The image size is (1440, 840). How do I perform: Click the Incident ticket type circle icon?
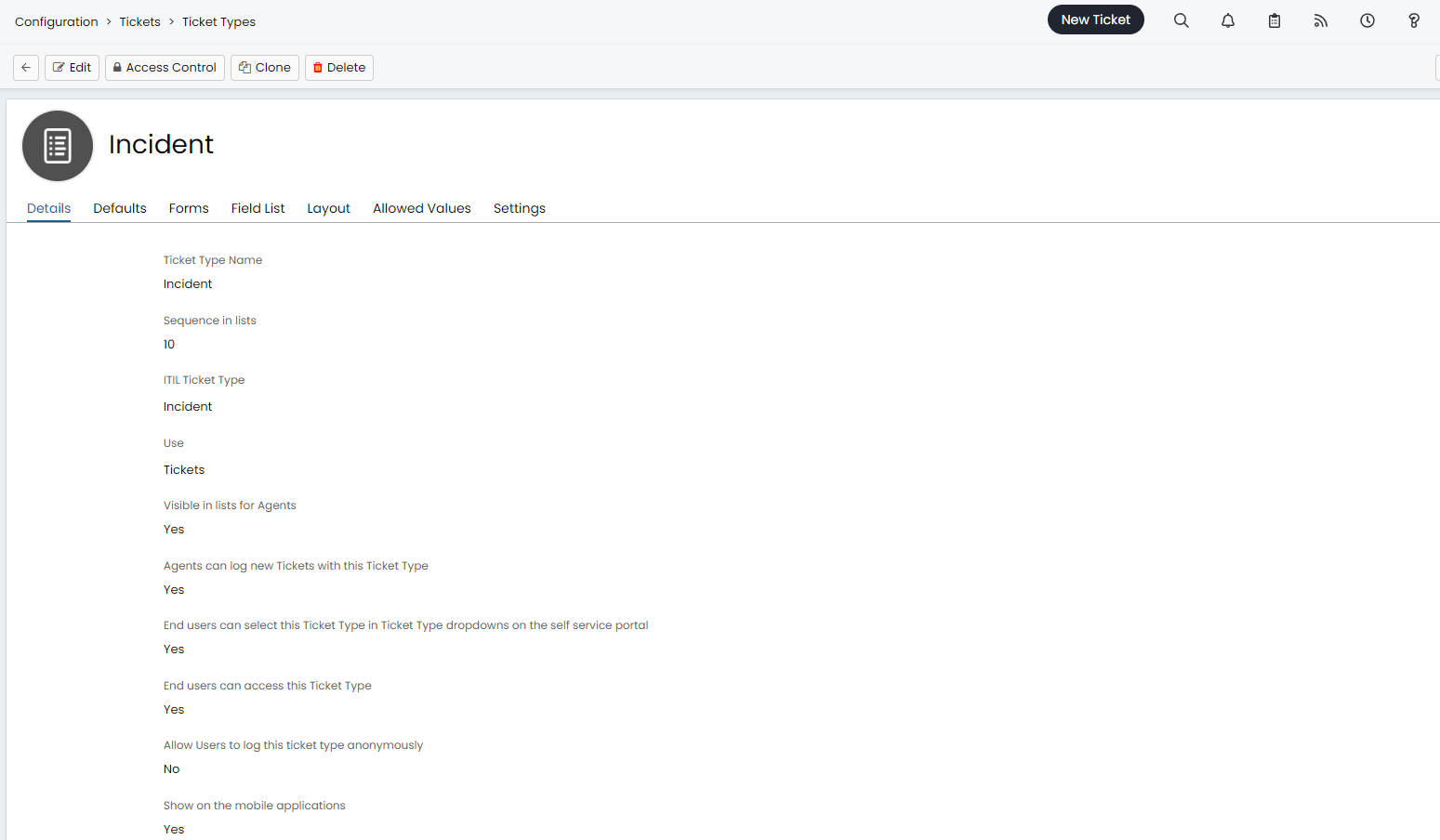point(57,145)
